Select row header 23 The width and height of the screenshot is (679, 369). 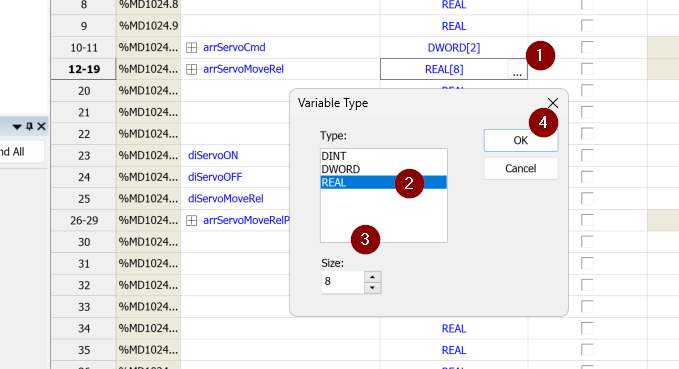coord(84,155)
